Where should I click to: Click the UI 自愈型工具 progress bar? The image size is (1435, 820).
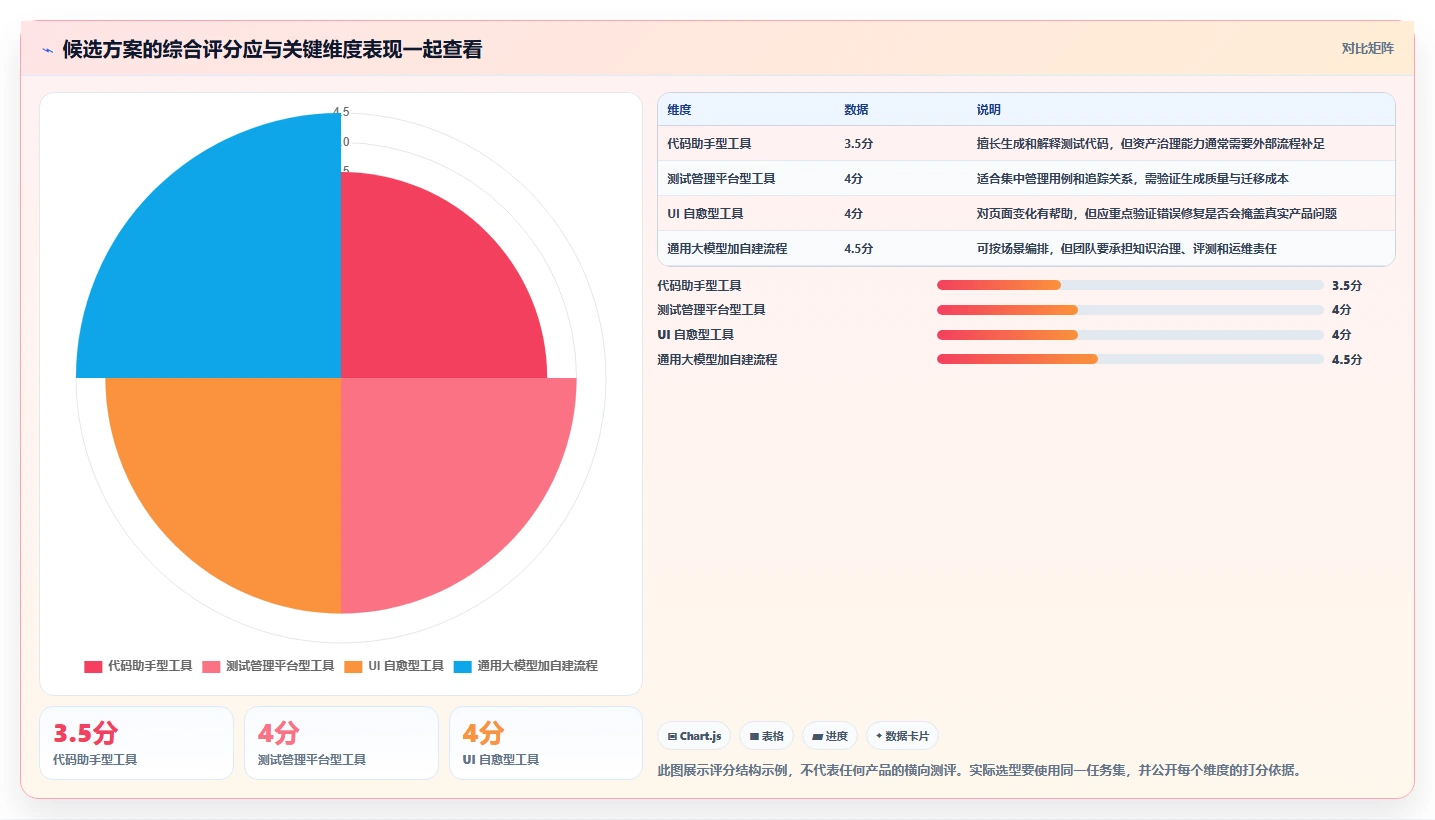[1130, 335]
